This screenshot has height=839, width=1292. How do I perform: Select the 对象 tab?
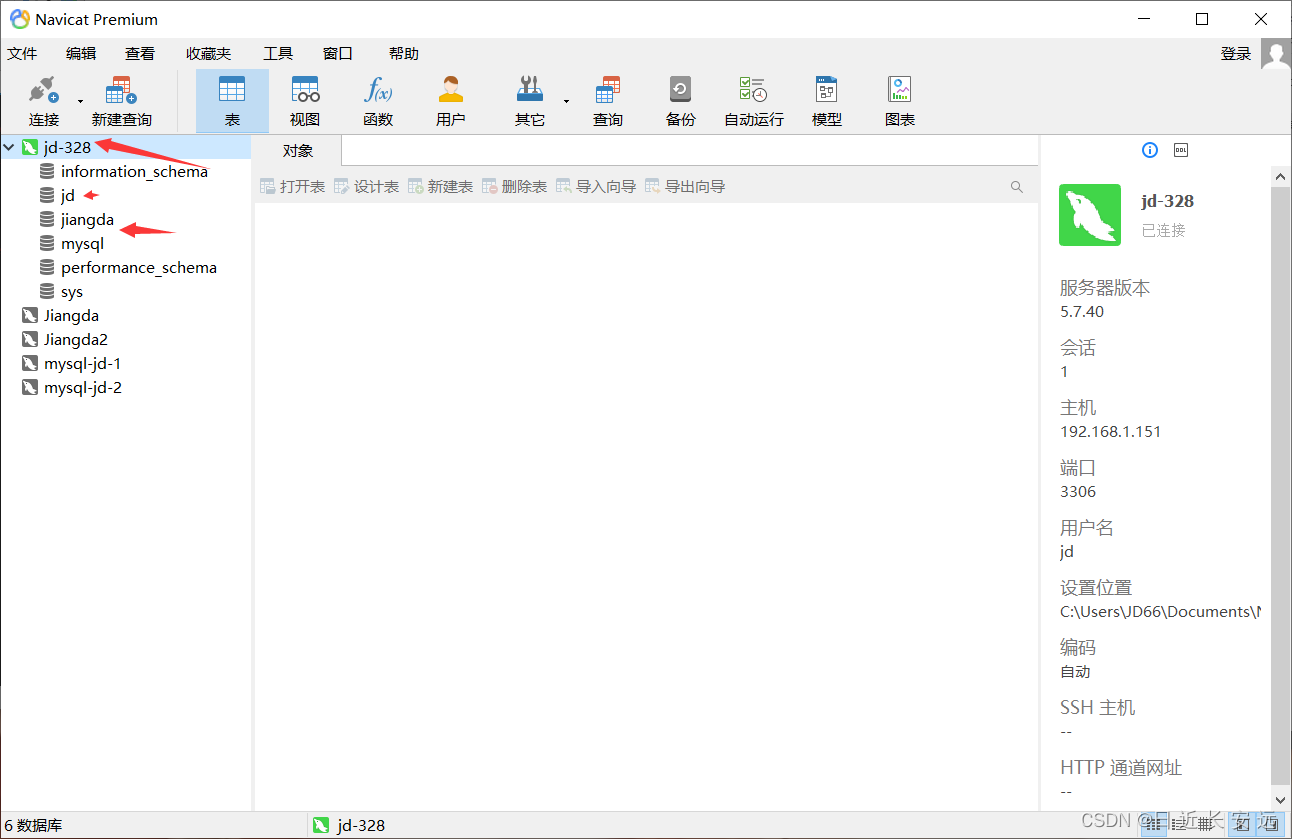[298, 151]
